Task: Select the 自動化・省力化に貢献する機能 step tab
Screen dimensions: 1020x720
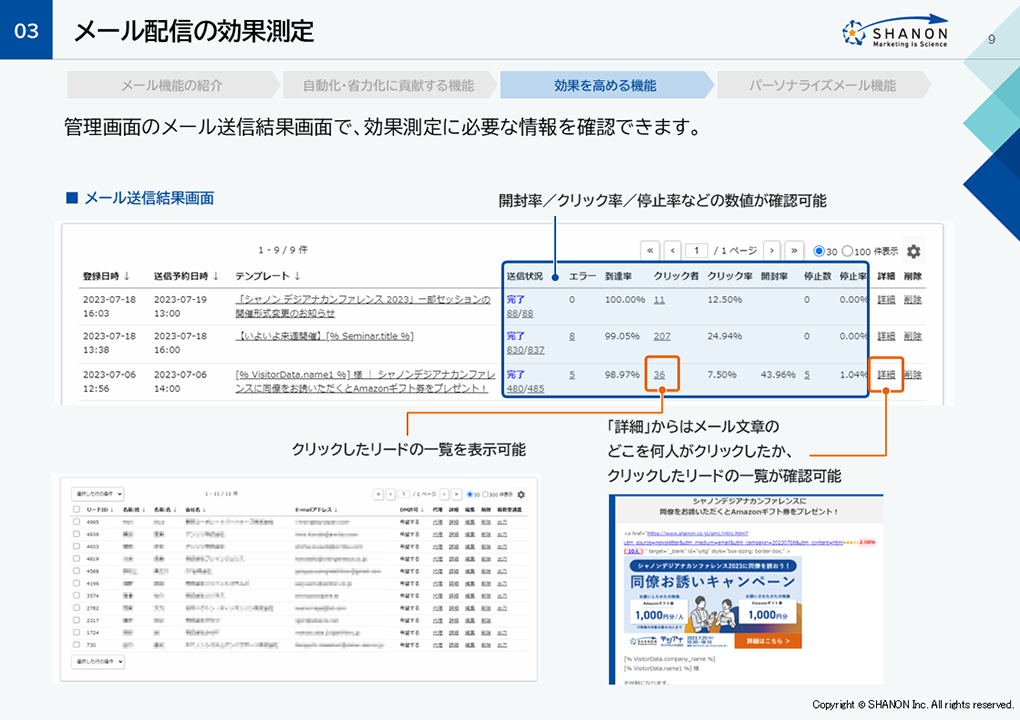Action: click(x=388, y=85)
